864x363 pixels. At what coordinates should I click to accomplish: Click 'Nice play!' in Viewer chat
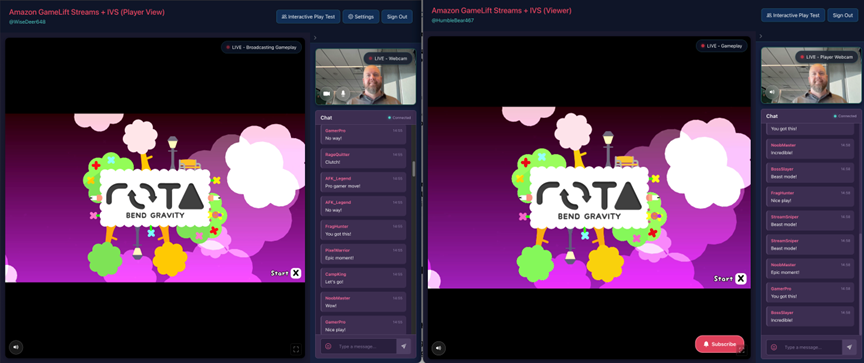point(782,201)
